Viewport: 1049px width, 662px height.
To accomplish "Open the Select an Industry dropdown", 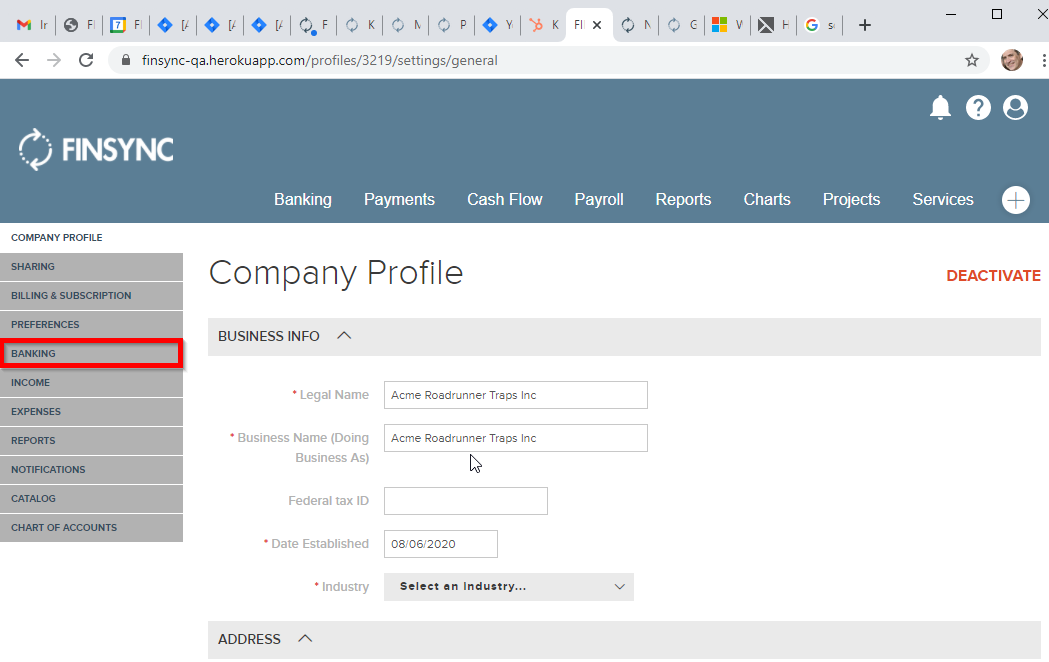I will [x=508, y=587].
